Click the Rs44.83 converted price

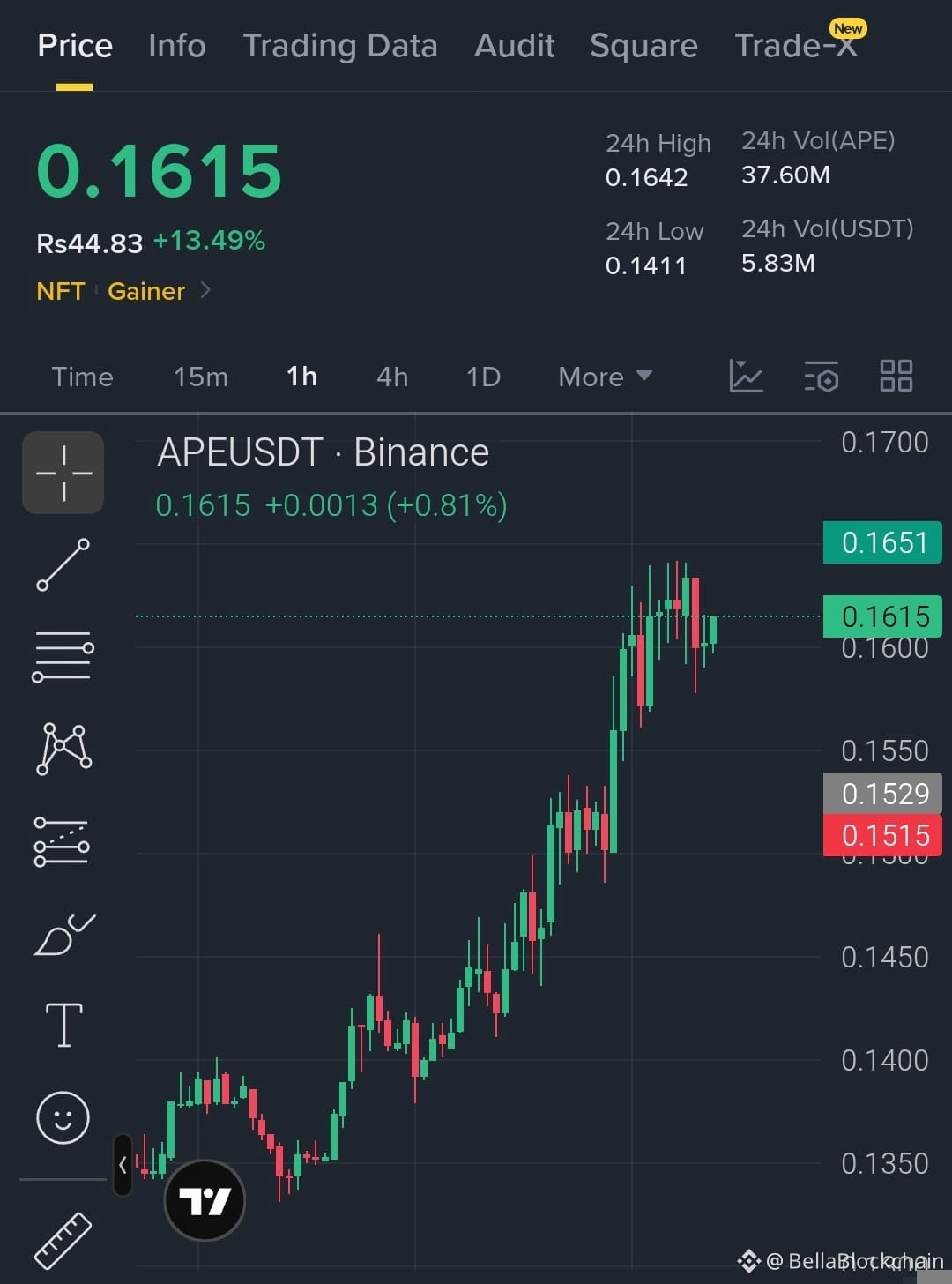89,243
